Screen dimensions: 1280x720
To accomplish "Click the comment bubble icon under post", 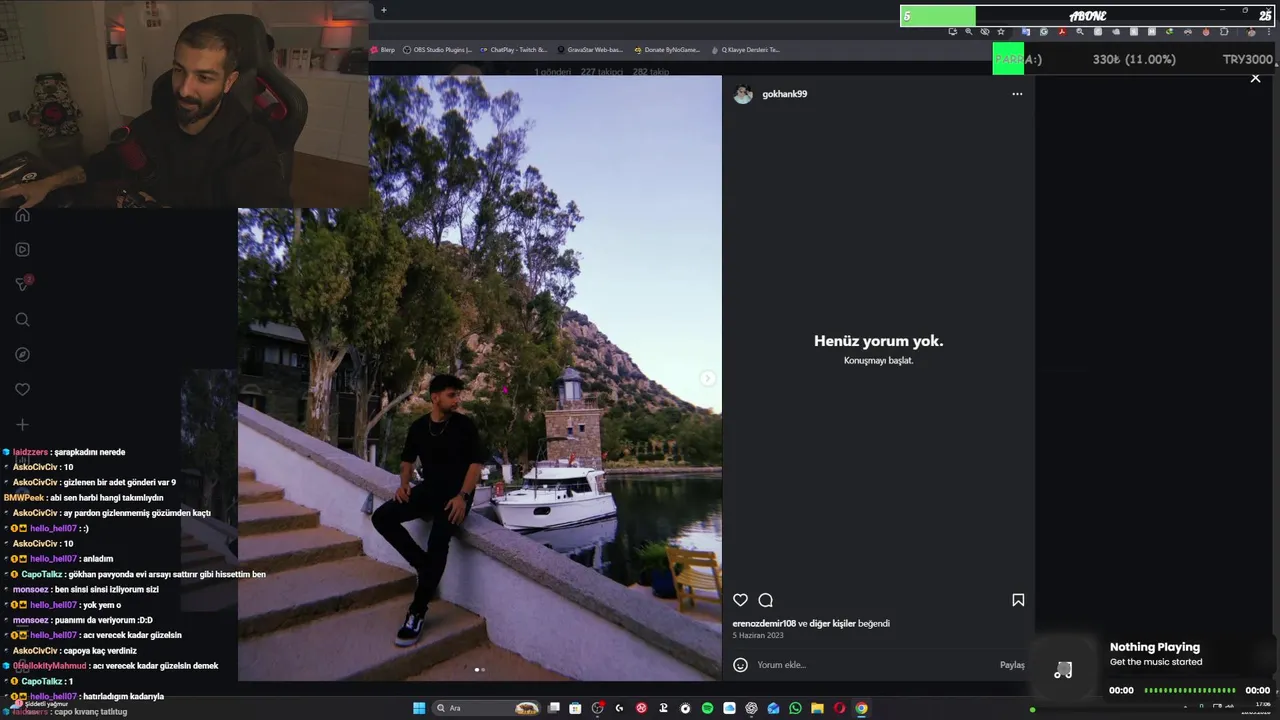I will coord(765,600).
